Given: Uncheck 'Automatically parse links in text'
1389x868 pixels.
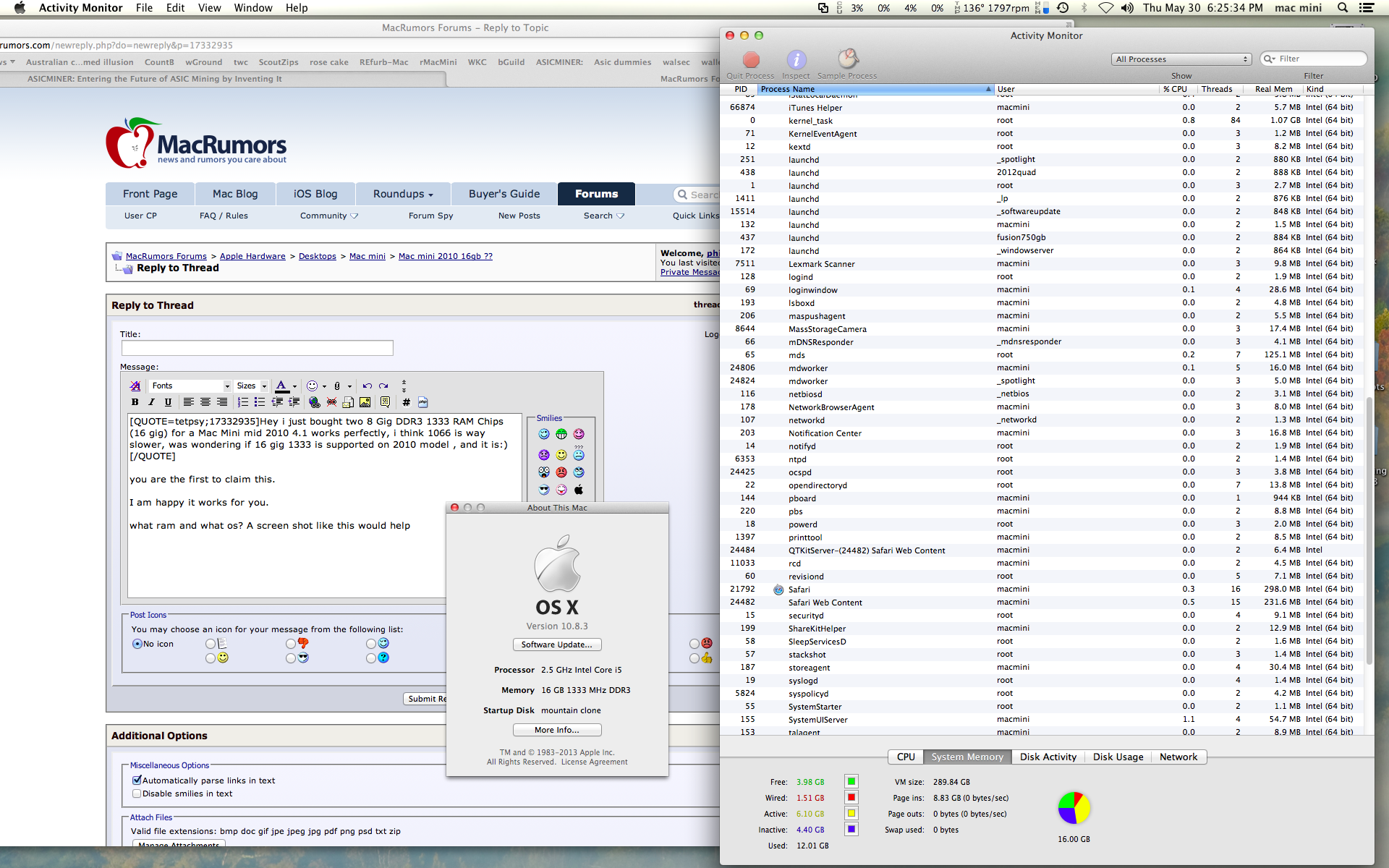Looking at the screenshot, I should tap(137, 780).
